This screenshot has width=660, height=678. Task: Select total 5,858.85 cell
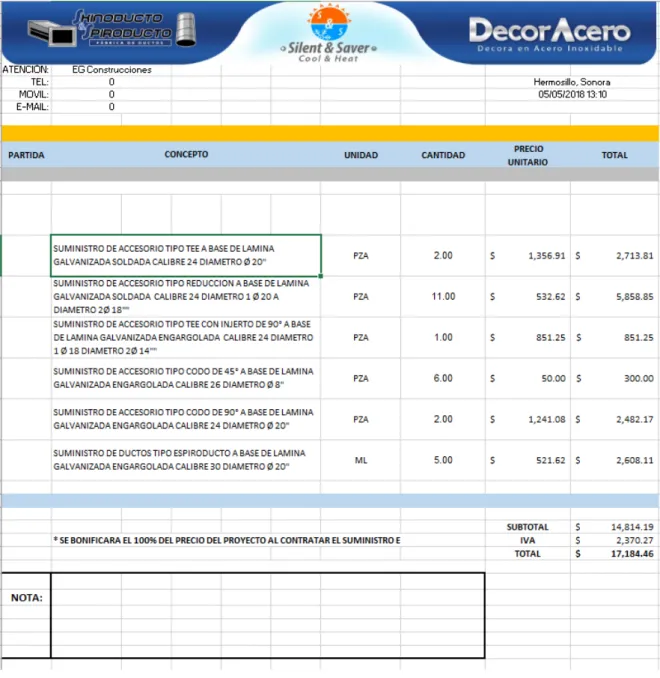[615, 297]
